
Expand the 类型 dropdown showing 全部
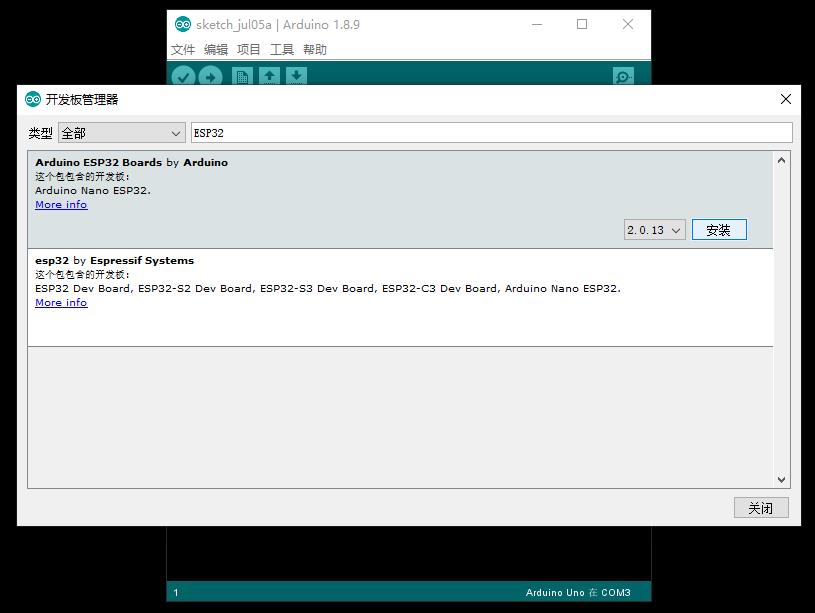(x=122, y=133)
